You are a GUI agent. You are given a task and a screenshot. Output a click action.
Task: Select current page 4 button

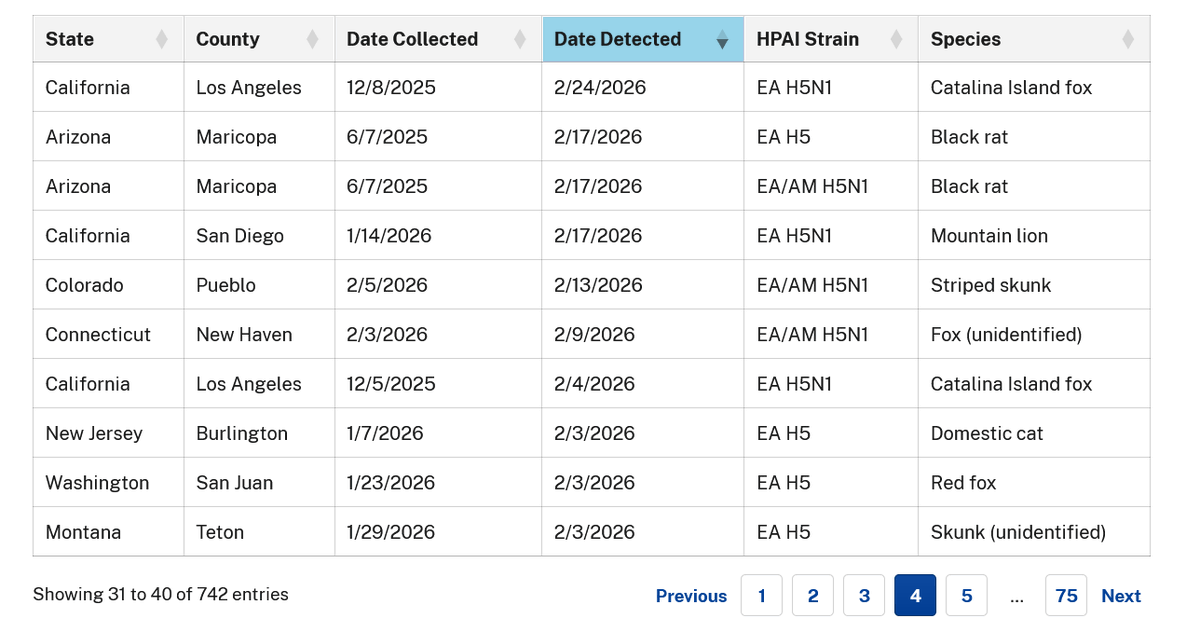pos(915,596)
